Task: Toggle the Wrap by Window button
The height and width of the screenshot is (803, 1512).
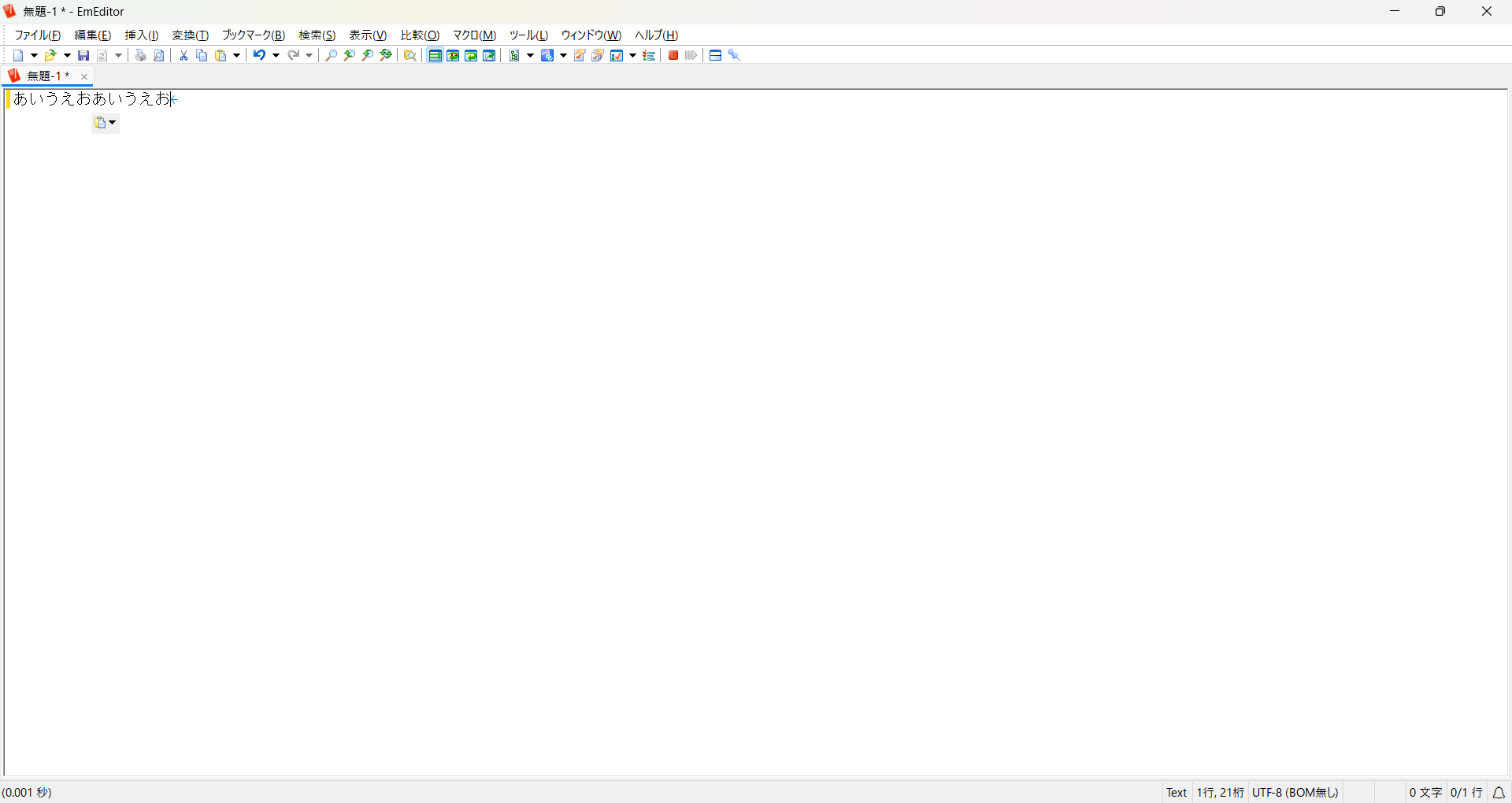Action: pos(471,55)
